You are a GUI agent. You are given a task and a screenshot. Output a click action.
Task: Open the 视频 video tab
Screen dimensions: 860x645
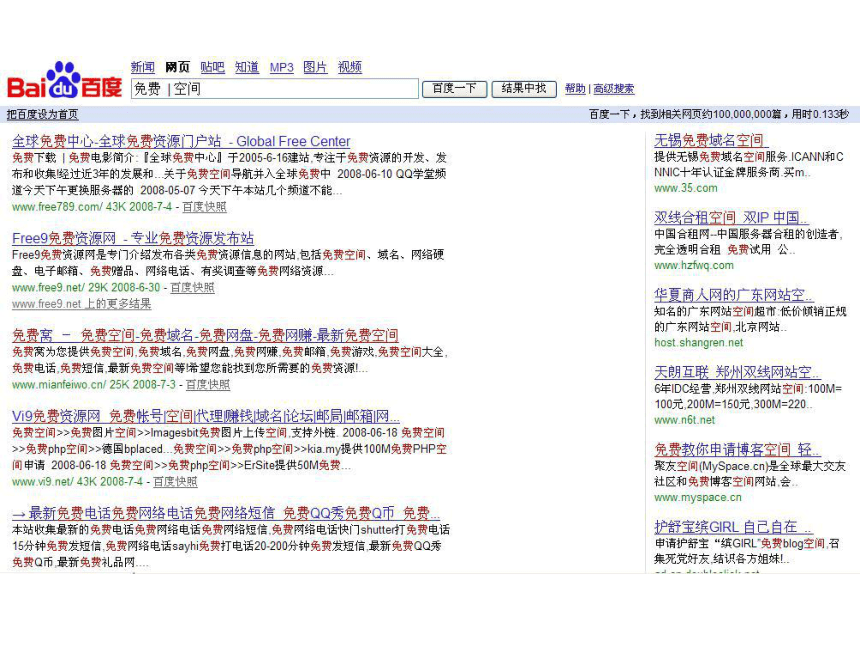click(350, 67)
